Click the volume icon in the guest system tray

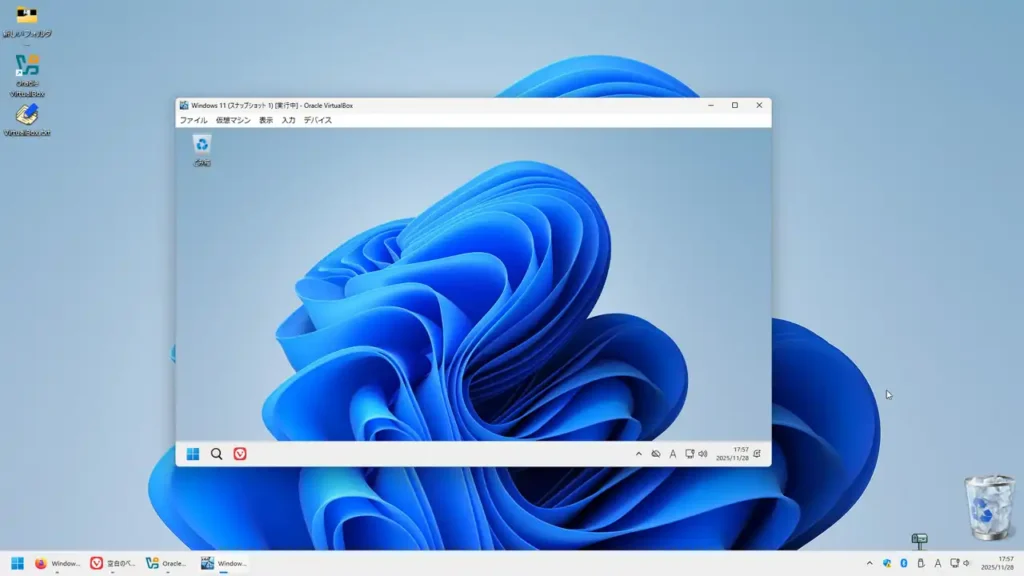[x=703, y=453]
